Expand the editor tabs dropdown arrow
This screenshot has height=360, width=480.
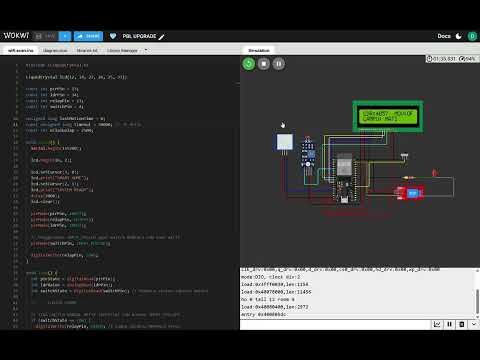tap(146, 50)
